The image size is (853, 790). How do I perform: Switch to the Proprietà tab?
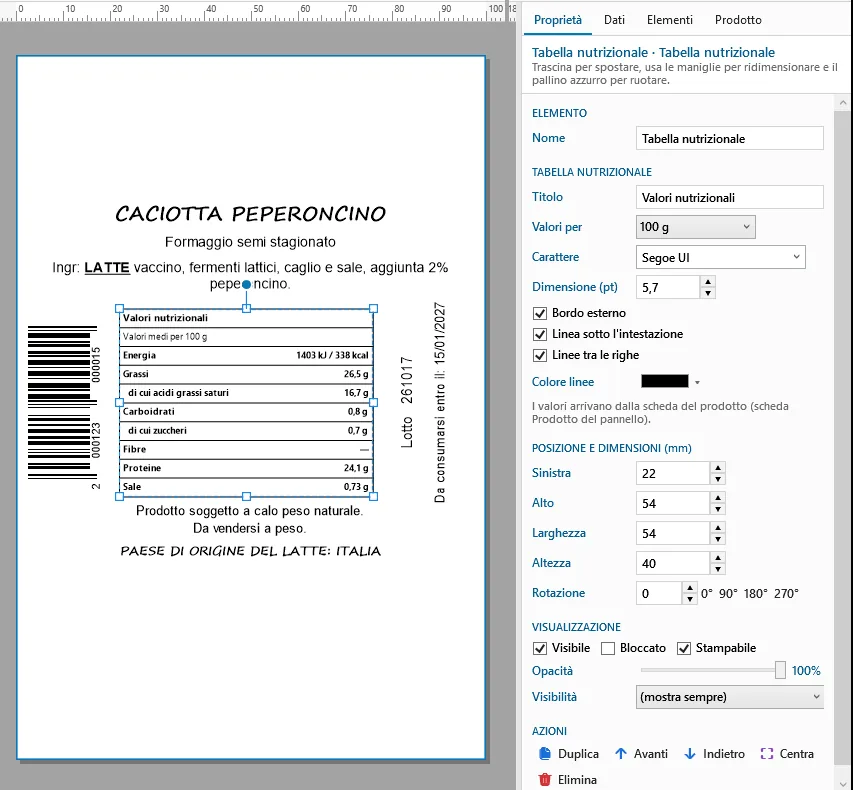(558, 20)
